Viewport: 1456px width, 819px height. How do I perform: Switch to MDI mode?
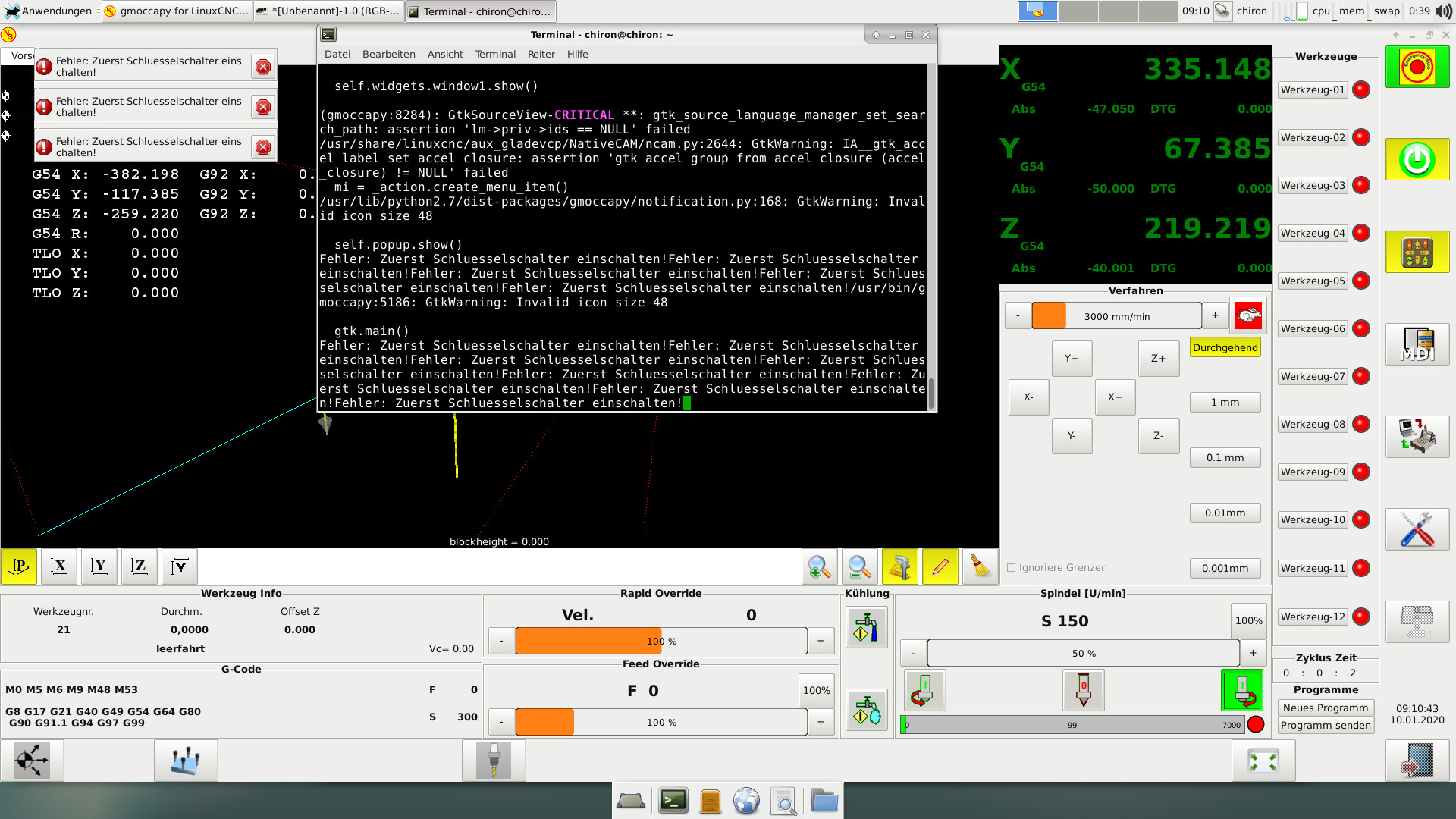pyautogui.click(x=1417, y=344)
